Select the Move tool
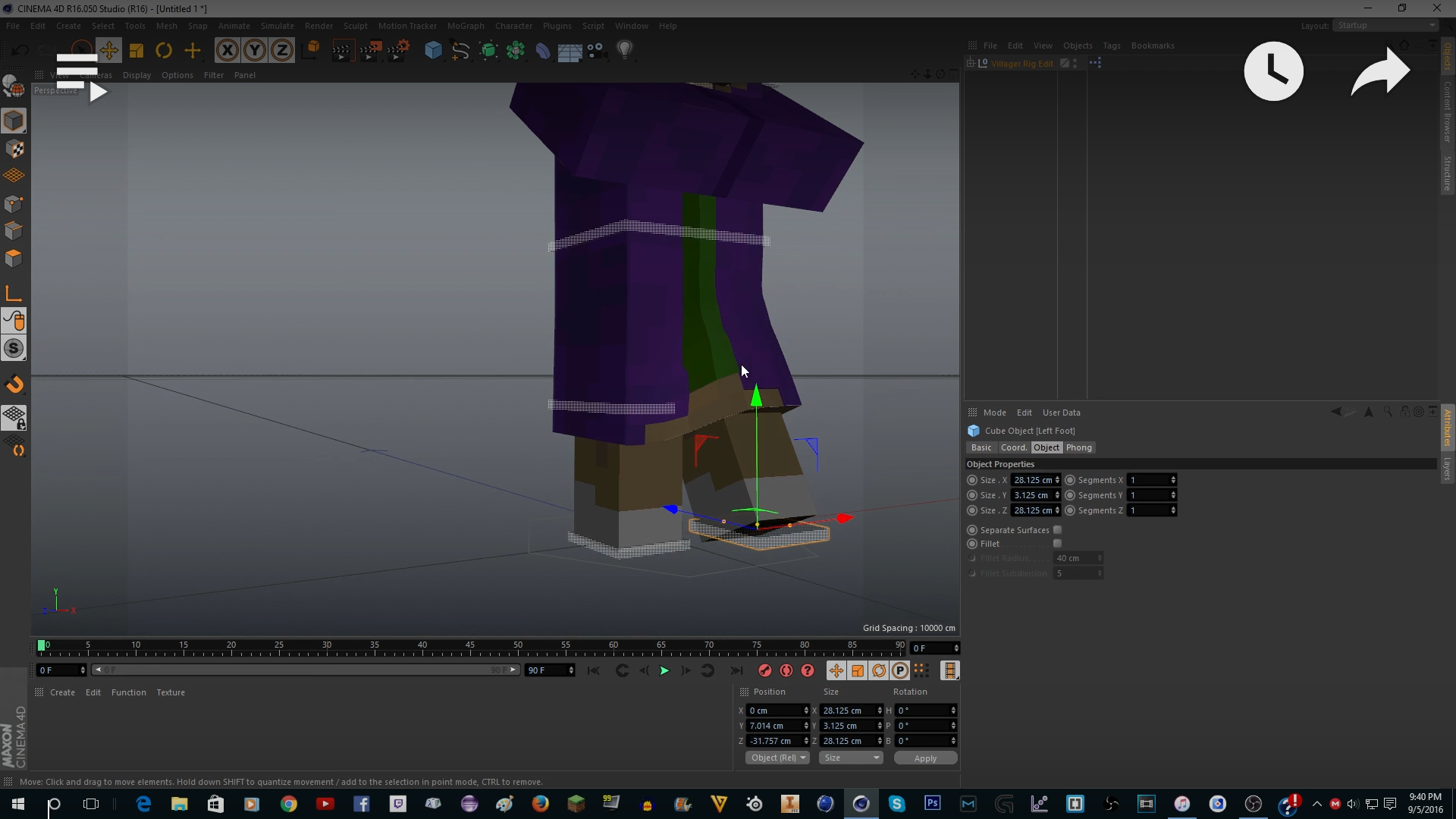The image size is (1456, 819). (108, 51)
